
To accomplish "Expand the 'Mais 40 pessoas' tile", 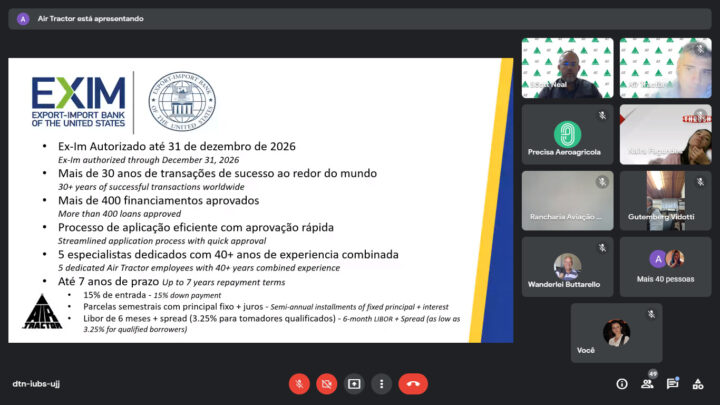I will [665, 267].
